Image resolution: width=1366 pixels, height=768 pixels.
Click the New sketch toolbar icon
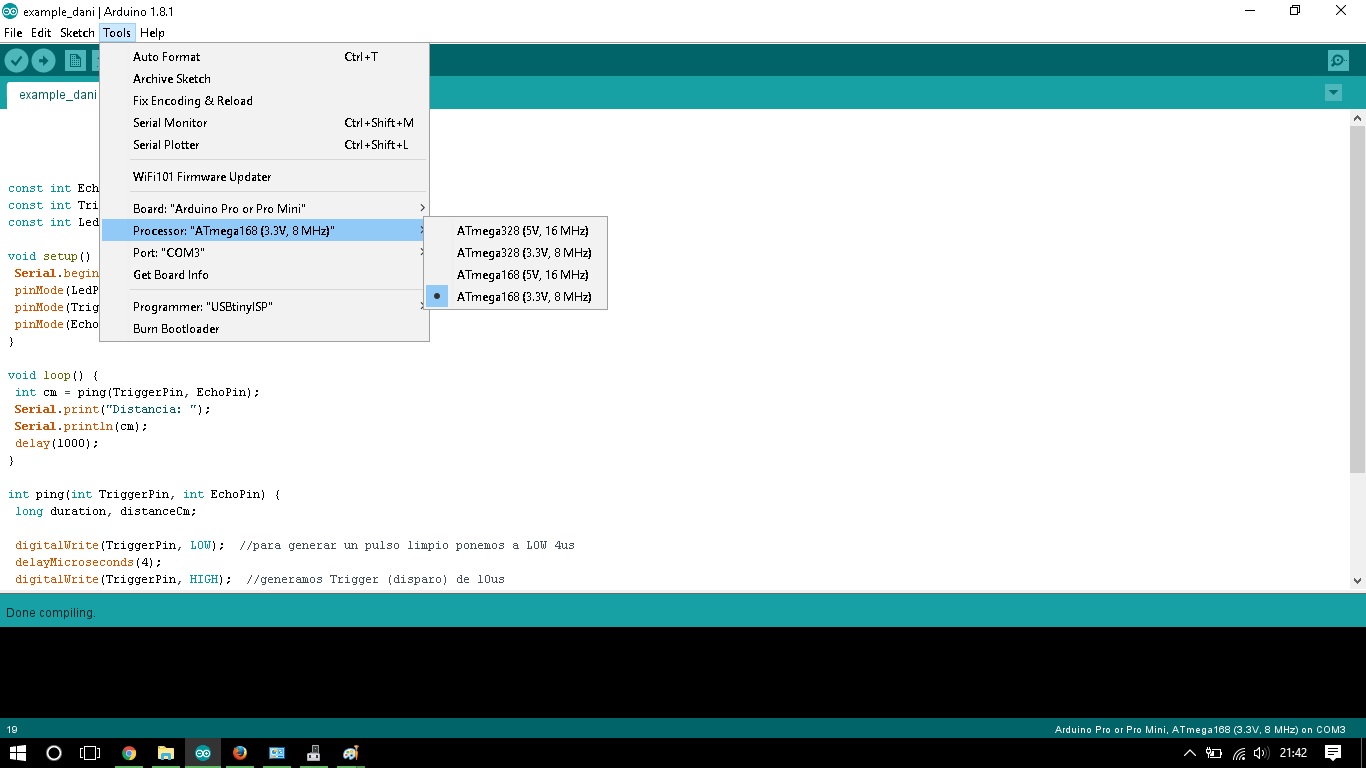(x=75, y=61)
